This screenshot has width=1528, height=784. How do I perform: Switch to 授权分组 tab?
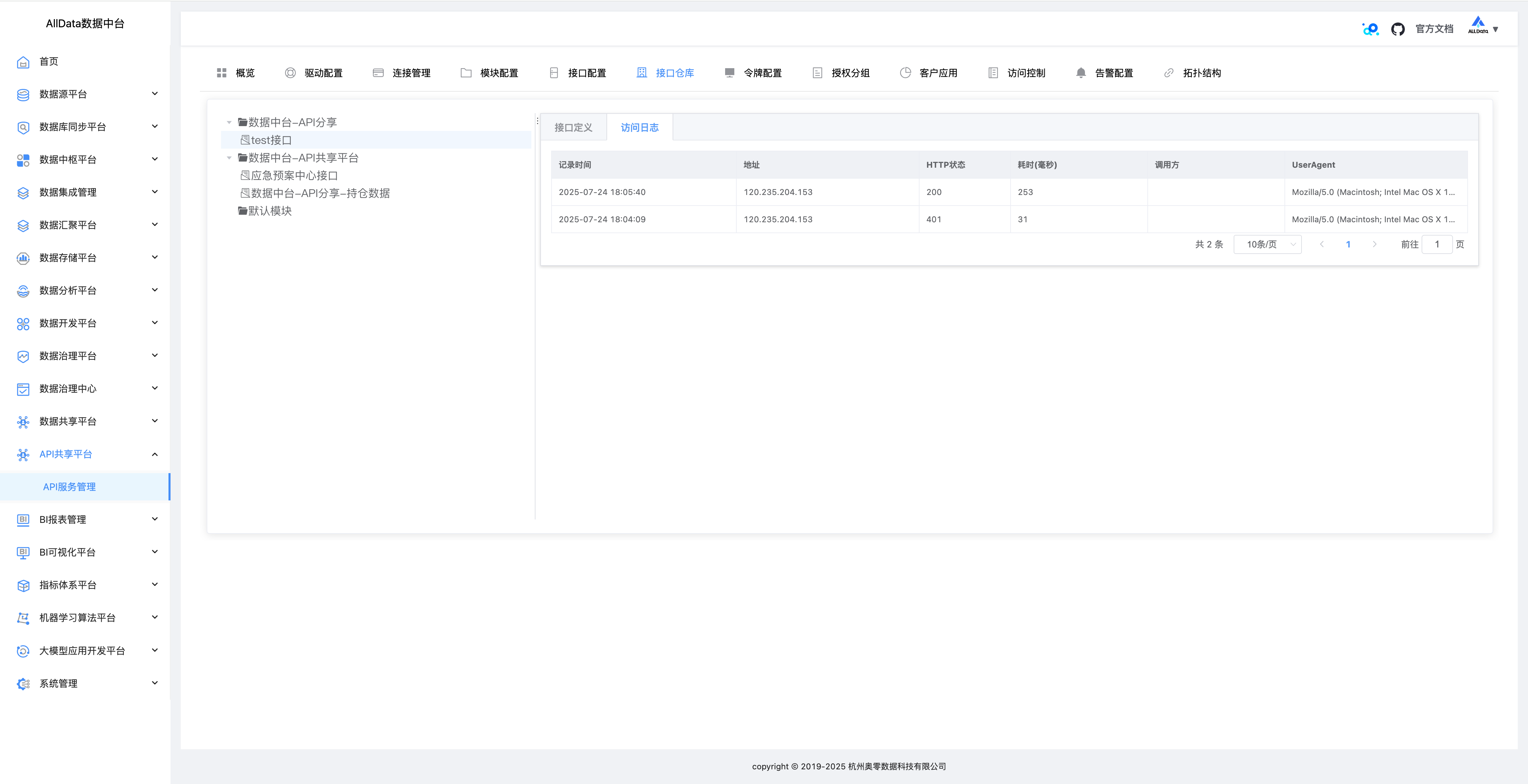click(x=840, y=73)
